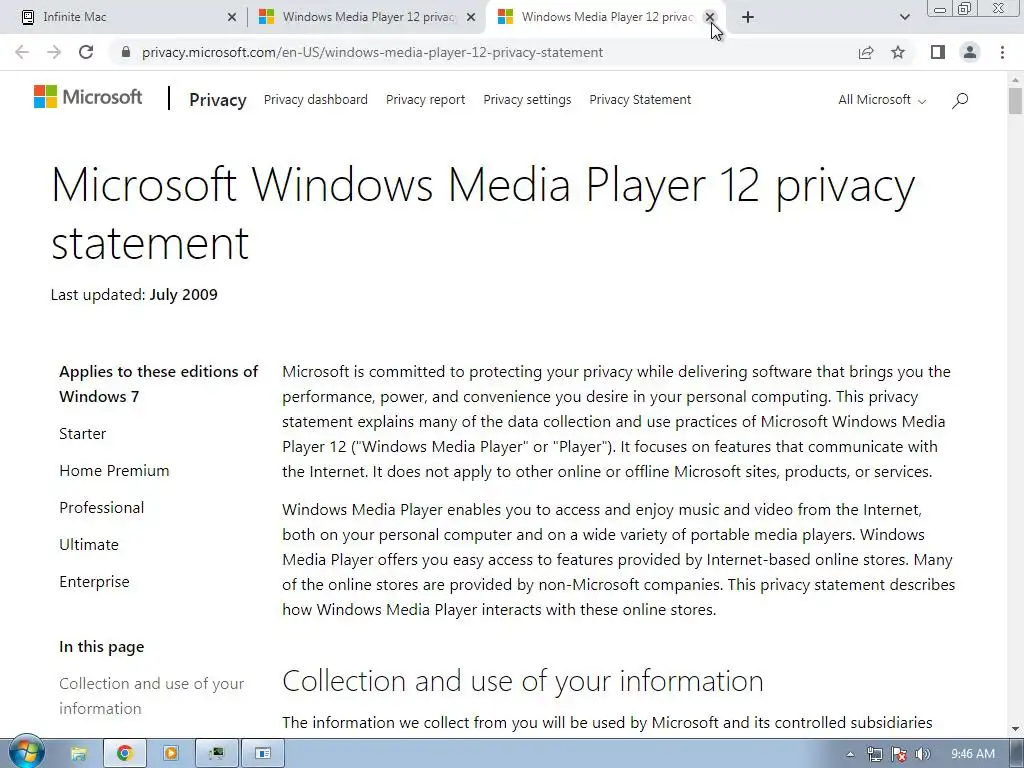Open Chrome's three-dot menu
The height and width of the screenshot is (768, 1024).
click(1002, 52)
